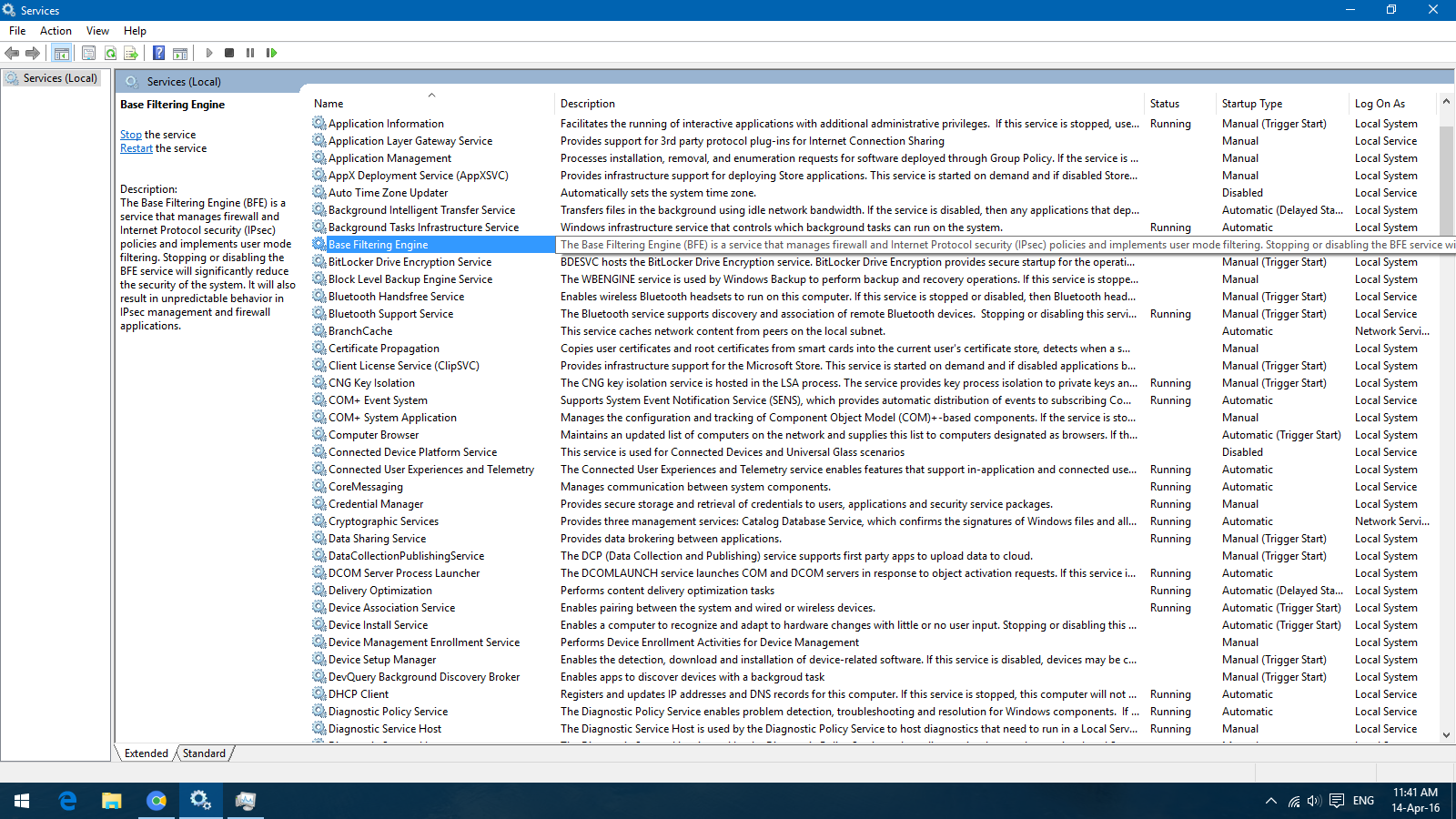Image resolution: width=1456 pixels, height=819 pixels.
Task: Open File Explorer from taskbar
Action: click(x=112, y=801)
